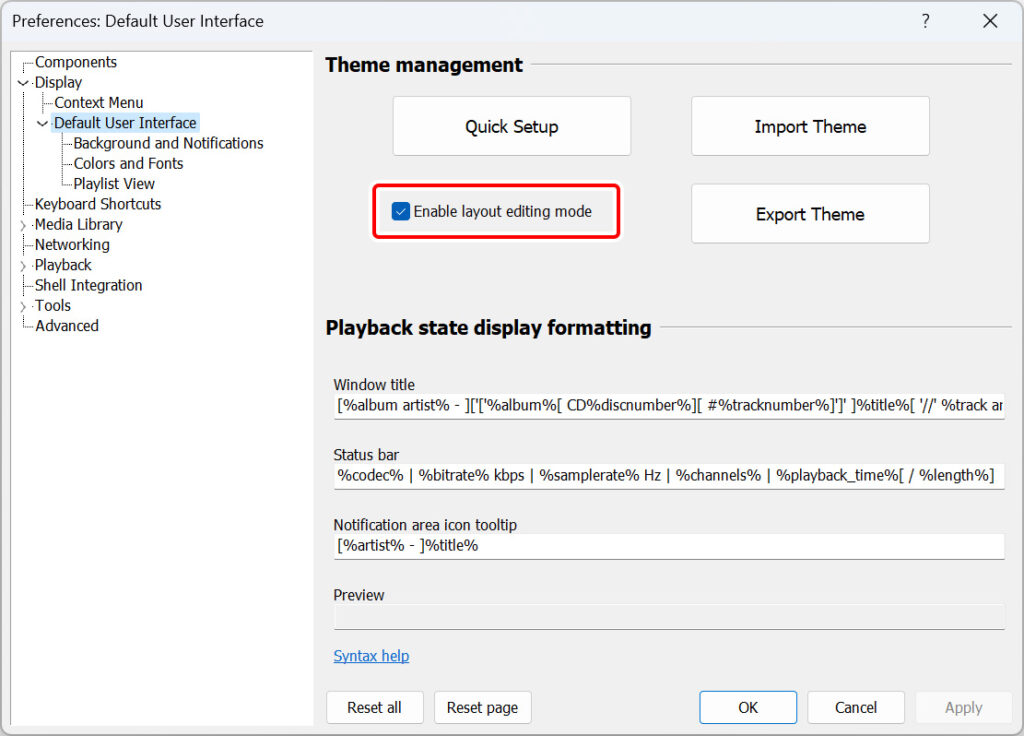Open the Syntax help link

(371, 656)
